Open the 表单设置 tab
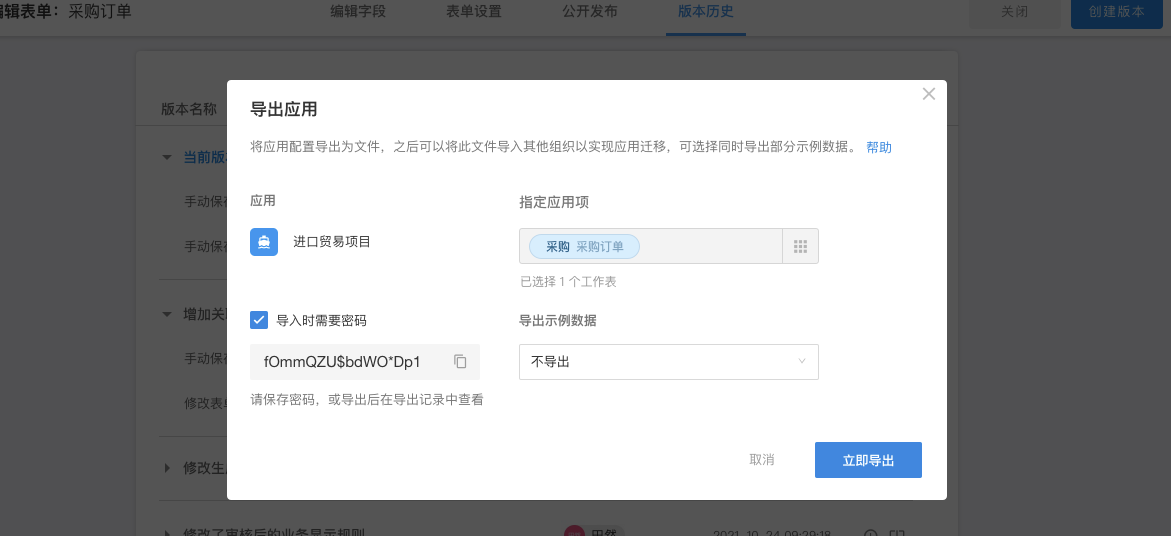 [x=474, y=12]
